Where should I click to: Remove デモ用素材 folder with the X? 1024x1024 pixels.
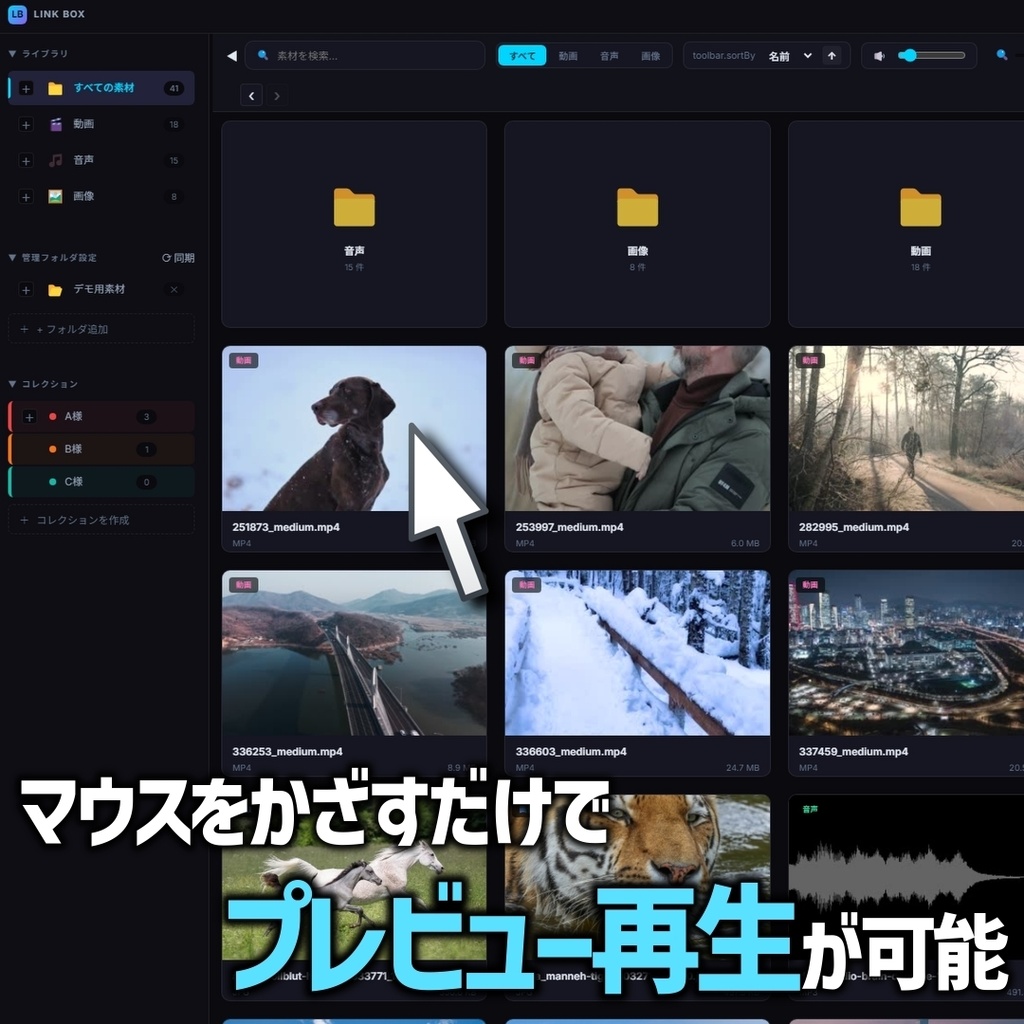[x=174, y=289]
